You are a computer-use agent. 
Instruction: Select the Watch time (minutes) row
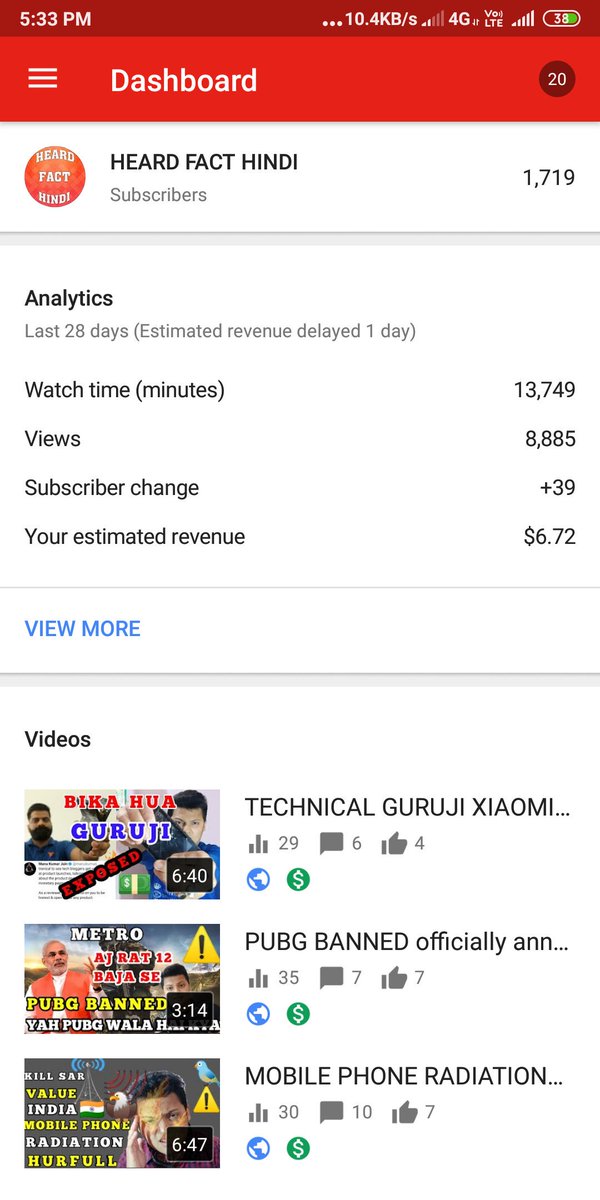click(300, 389)
